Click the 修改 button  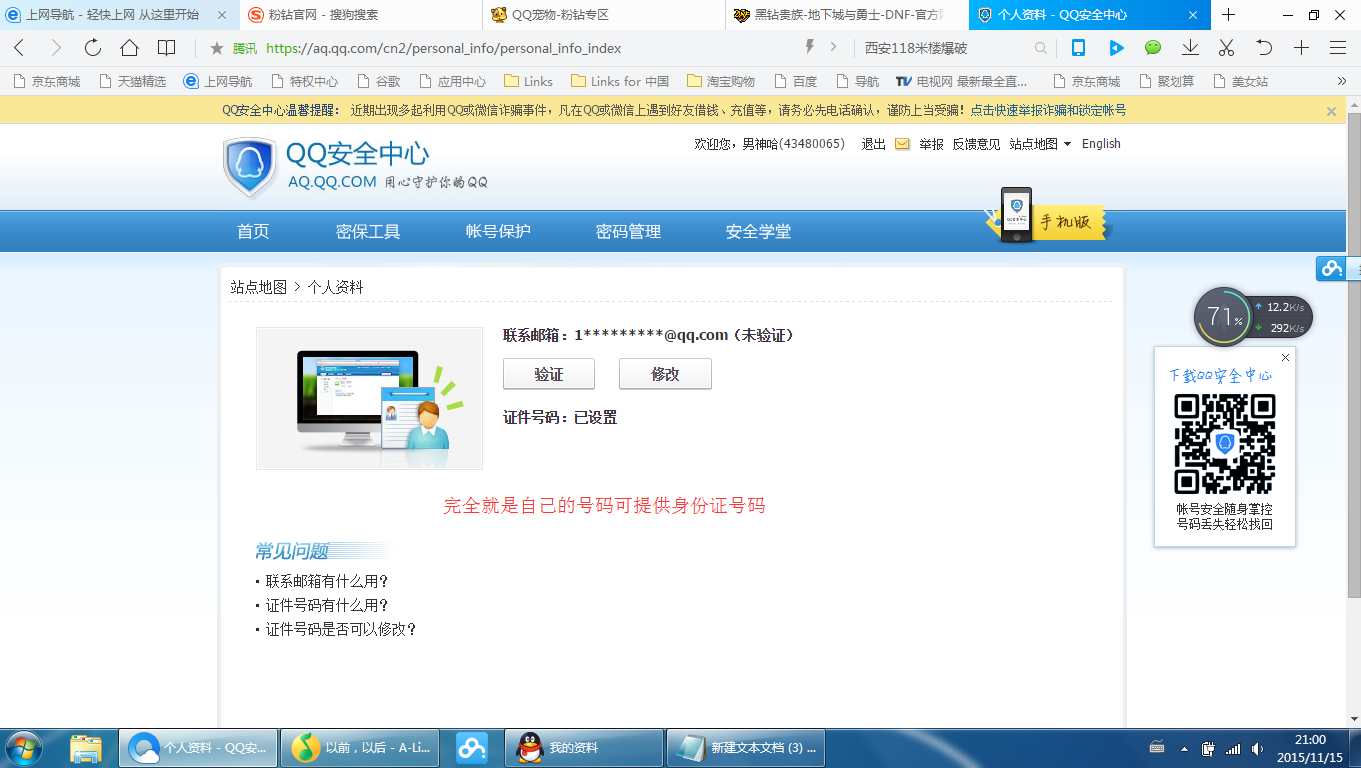coord(665,374)
